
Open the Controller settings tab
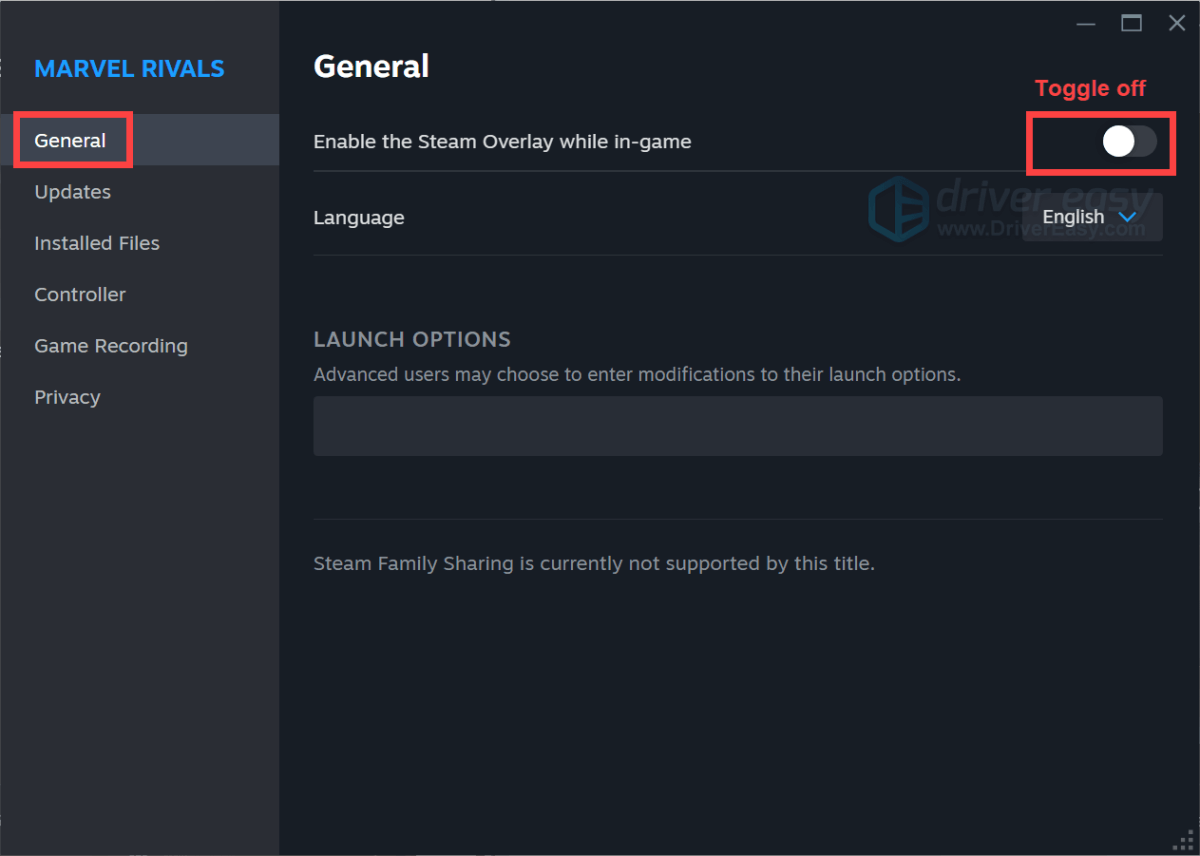click(x=80, y=294)
